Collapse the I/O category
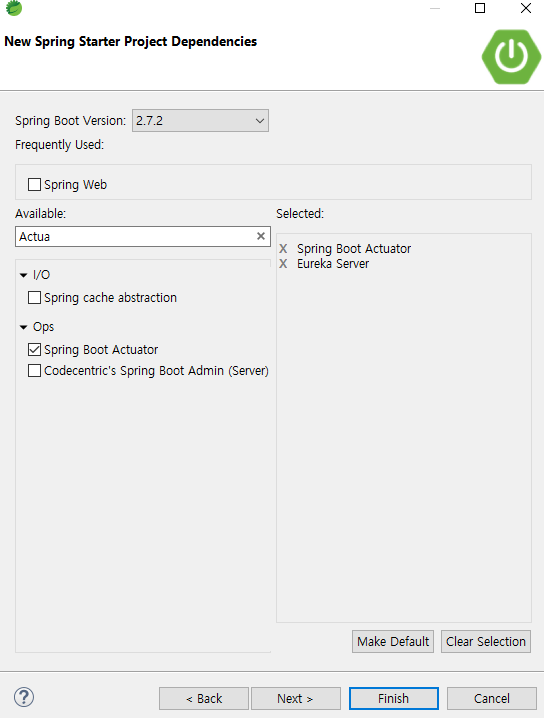The image size is (544, 718). [x=23, y=275]
